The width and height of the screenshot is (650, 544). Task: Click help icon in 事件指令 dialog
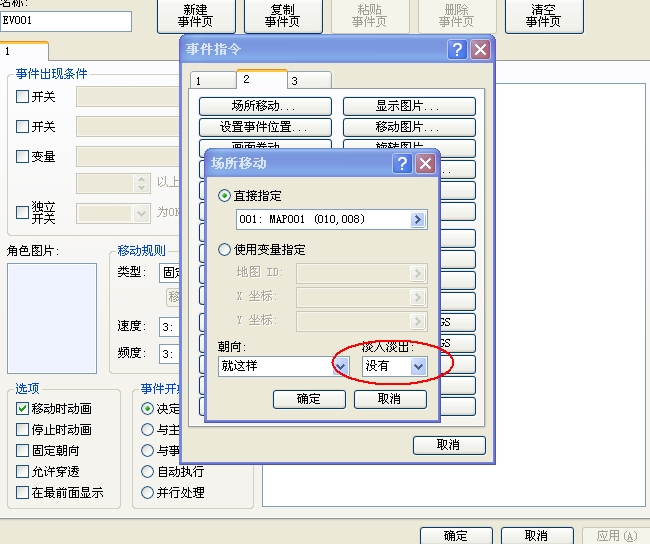coord(457,50)
